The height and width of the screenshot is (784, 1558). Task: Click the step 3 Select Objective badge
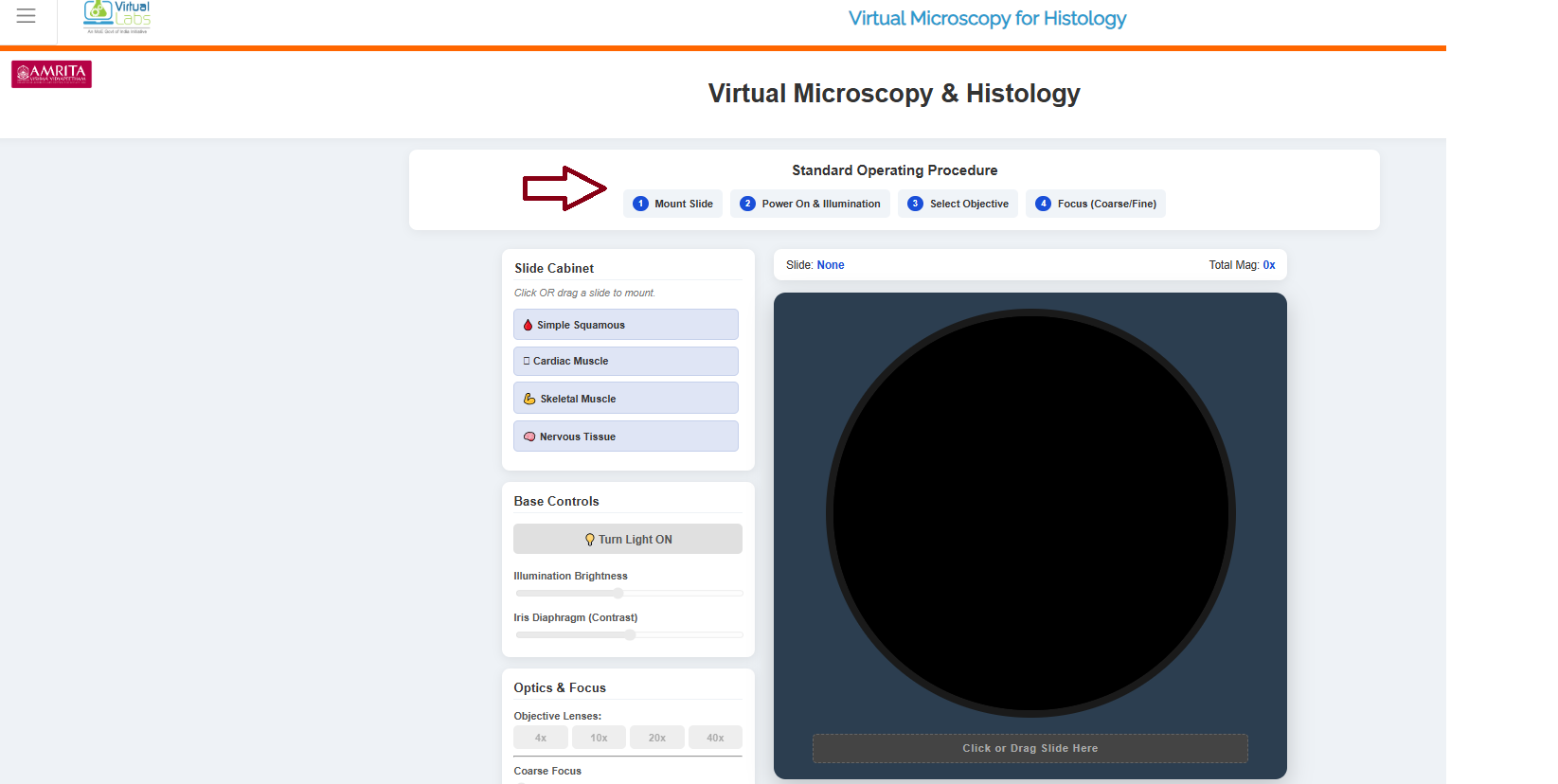click(x=958, y=204)
